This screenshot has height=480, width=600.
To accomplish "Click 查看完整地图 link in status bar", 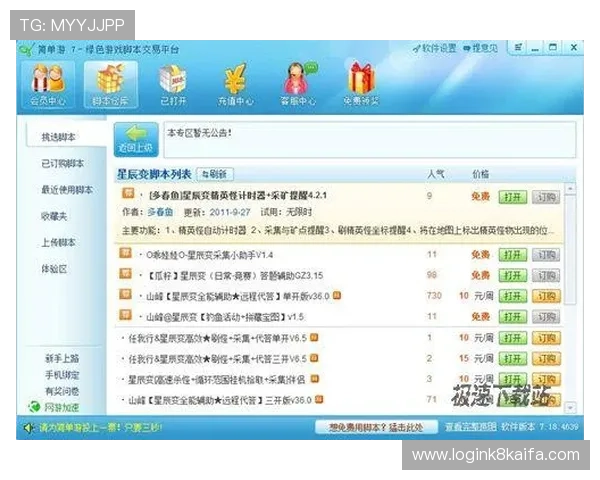I will [471, 427].
